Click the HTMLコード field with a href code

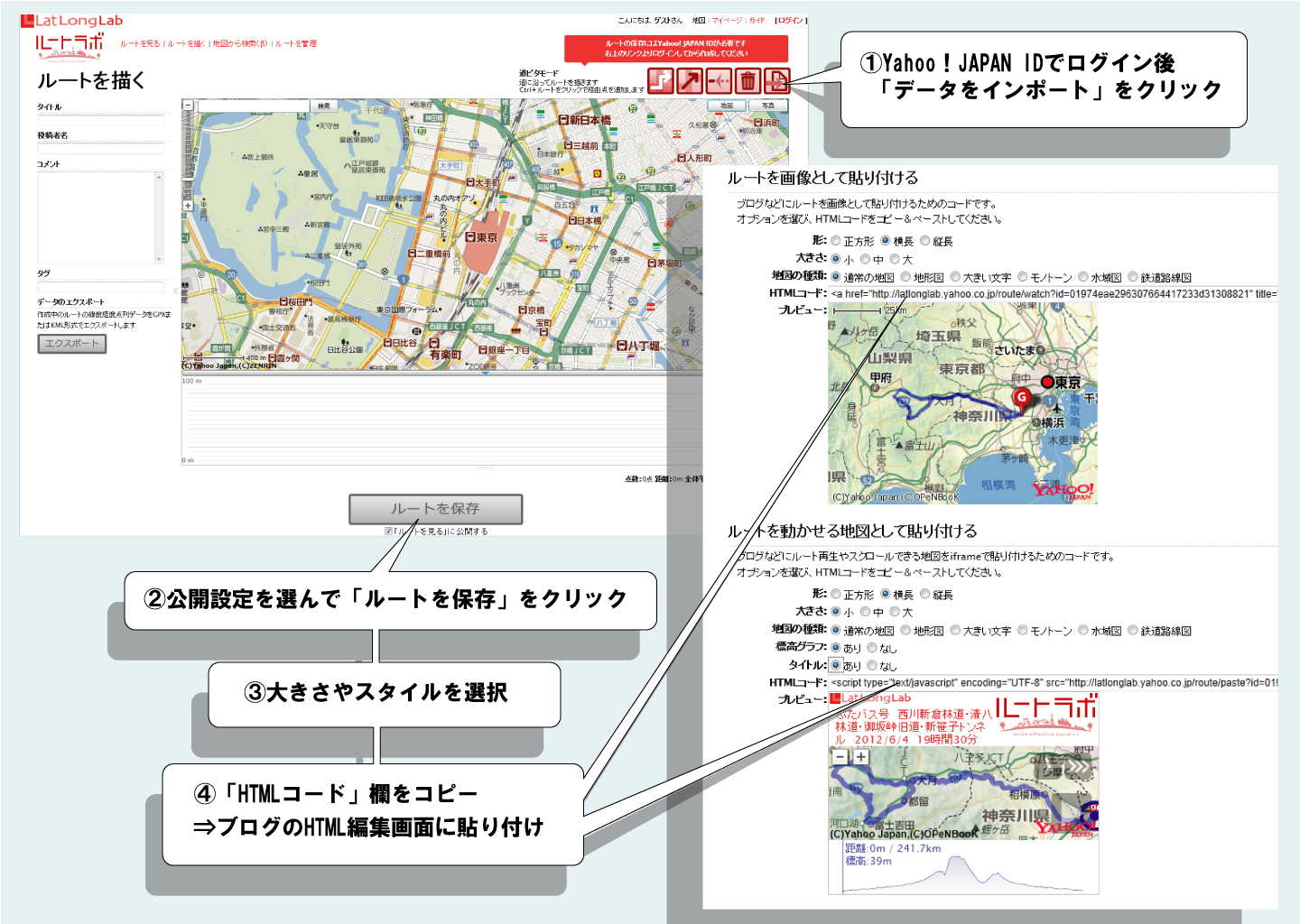pos(1054,293)
